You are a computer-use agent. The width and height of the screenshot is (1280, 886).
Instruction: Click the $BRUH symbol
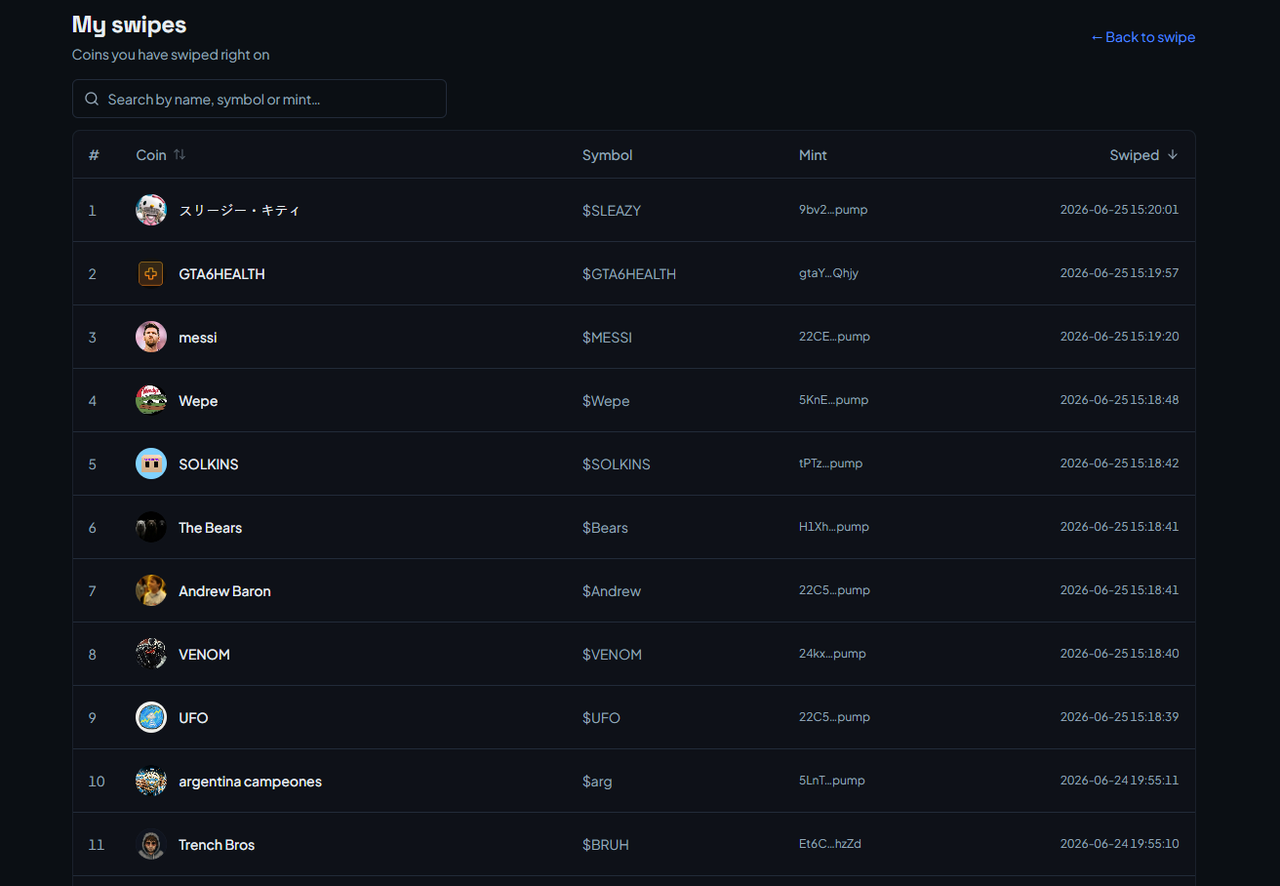[605, 845]
